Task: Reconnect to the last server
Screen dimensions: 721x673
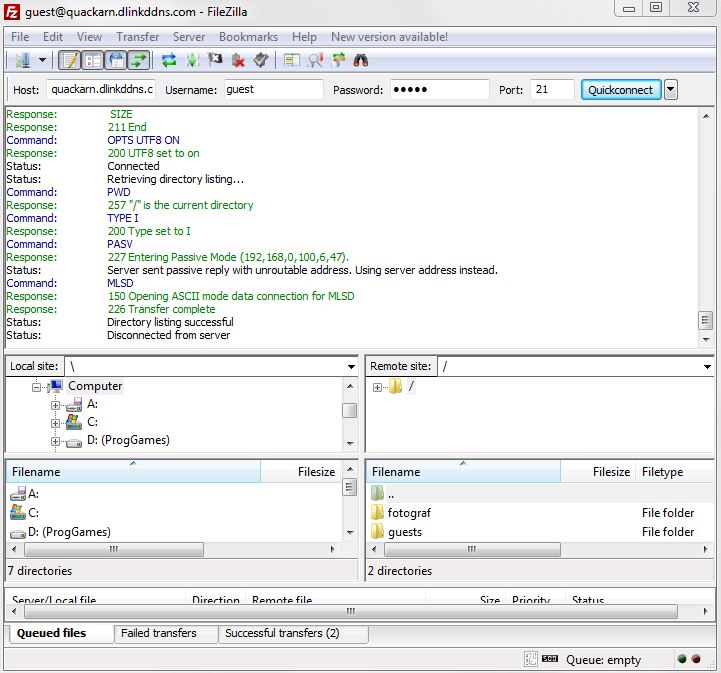Action: [261, 60]
